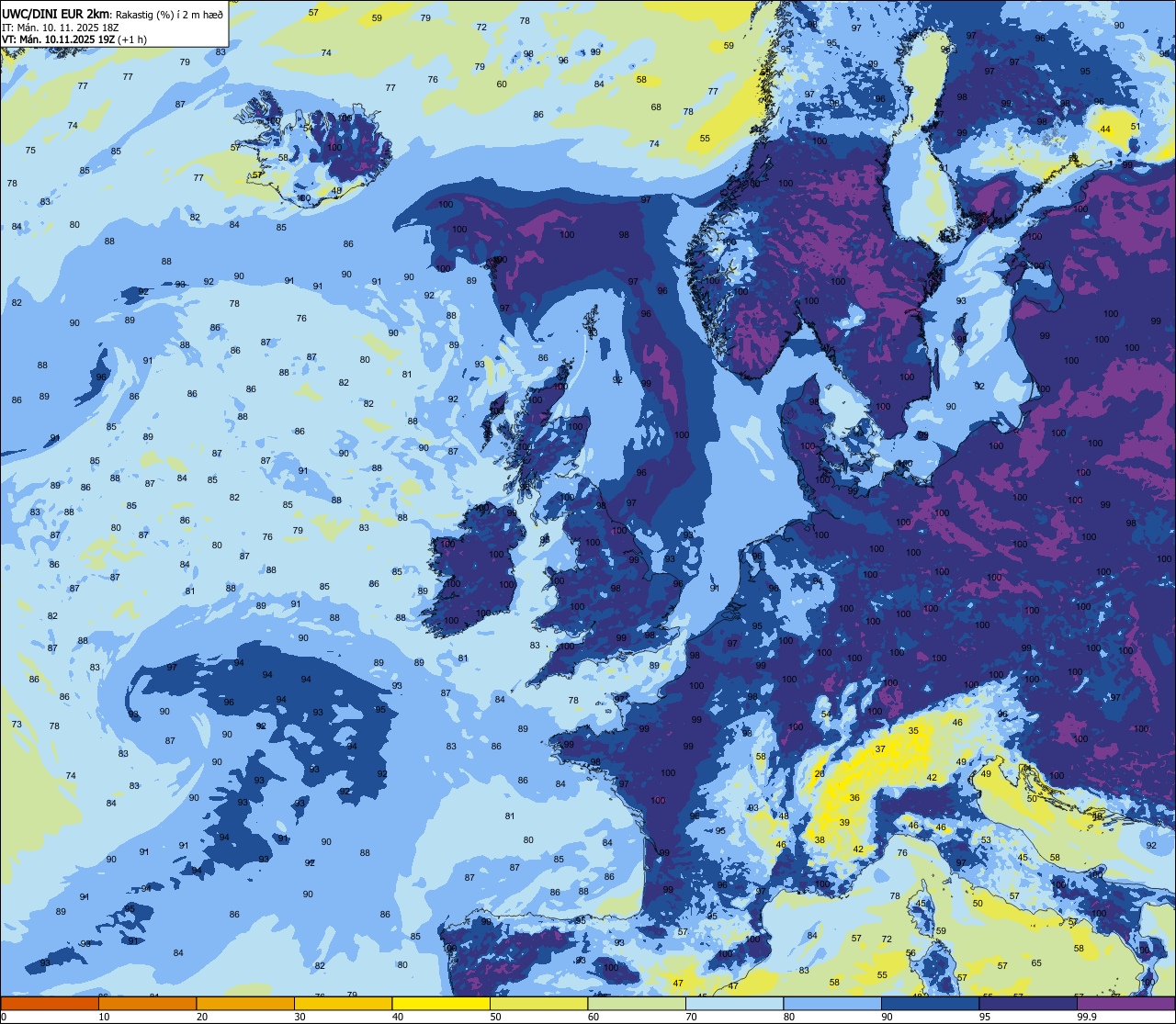Screen dimensions: 1176x1024
Task: Click the 70–80 pale blue legend swatch
Action: (x=734, y=1003)
